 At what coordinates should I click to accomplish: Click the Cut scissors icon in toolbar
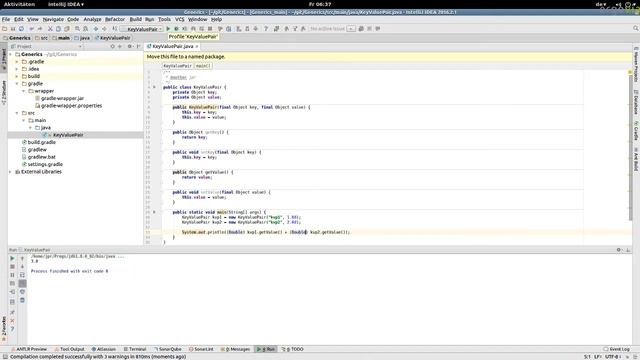pos(50,29)
